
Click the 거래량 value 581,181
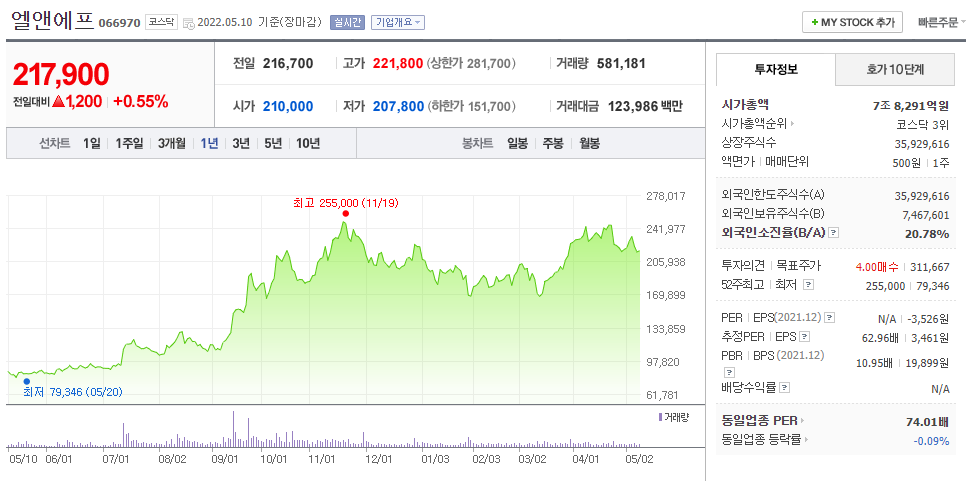click(621, 63)
